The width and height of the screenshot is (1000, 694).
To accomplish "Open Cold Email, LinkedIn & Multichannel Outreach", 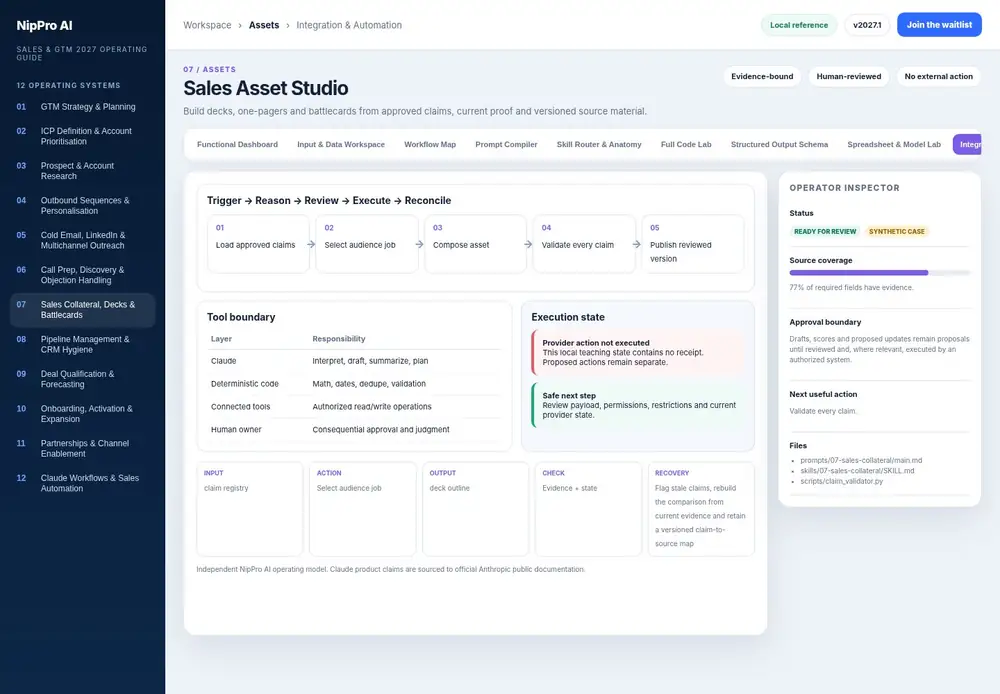I will pyautogui.click(x=82, y=240).
